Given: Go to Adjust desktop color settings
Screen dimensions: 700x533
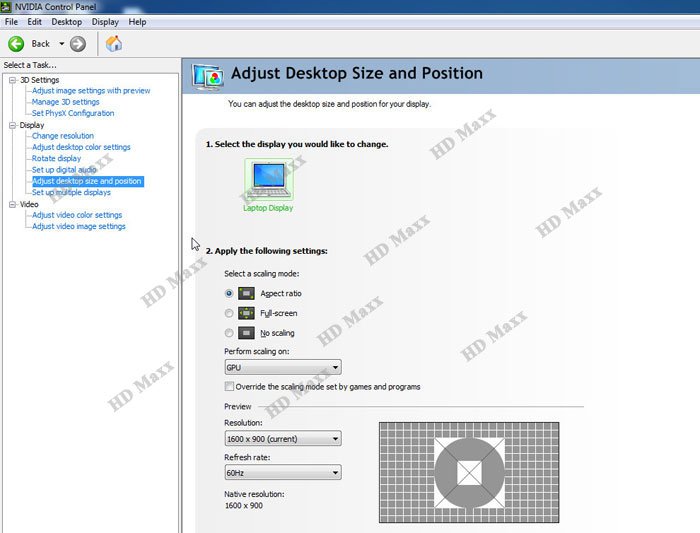Looking at the screenshot, I should [81, 147].
